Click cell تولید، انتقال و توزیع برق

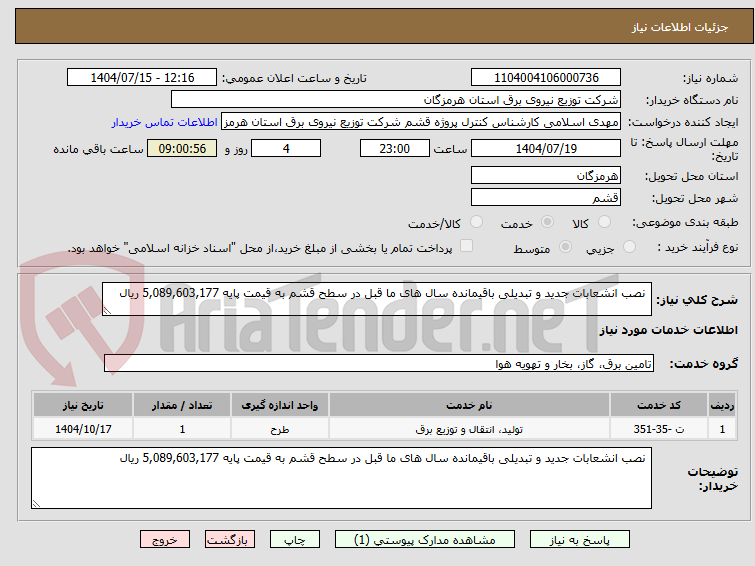pyautogui.click(x=469, y=429)
